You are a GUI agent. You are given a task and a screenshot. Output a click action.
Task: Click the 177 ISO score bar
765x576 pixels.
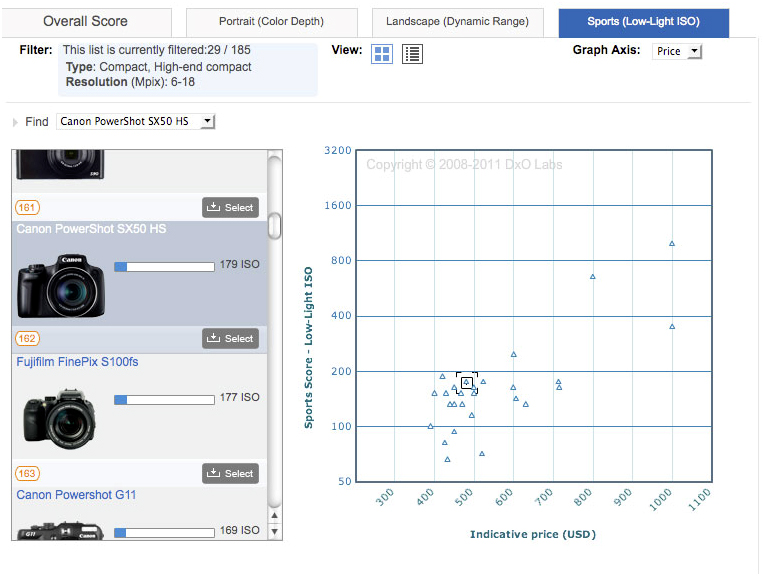point(164,400)
